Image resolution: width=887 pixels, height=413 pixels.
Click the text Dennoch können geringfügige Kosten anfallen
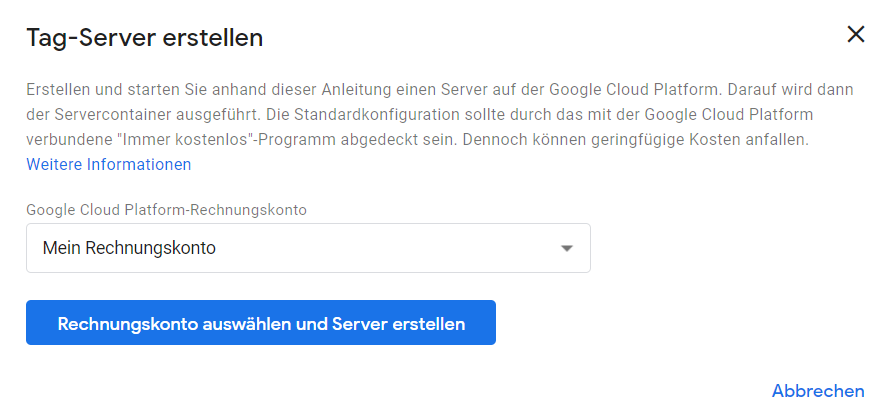tap(635, 140)
